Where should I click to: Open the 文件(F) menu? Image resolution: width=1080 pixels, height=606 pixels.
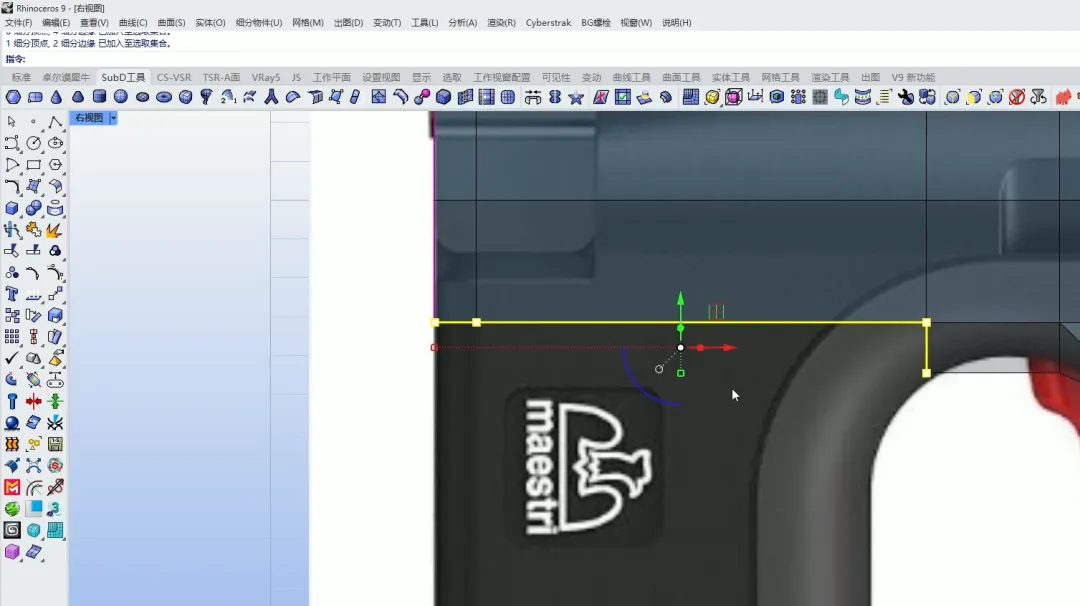pos(18,23)
